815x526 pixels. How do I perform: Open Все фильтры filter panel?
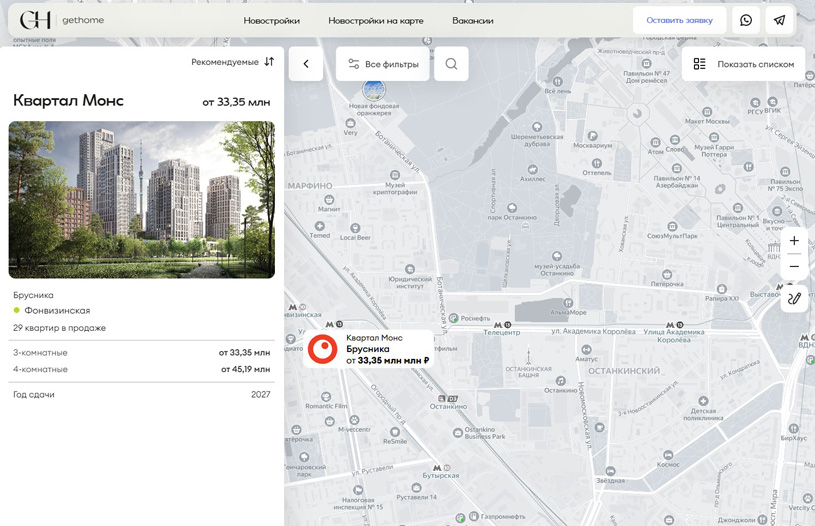(x=383, y=64)
